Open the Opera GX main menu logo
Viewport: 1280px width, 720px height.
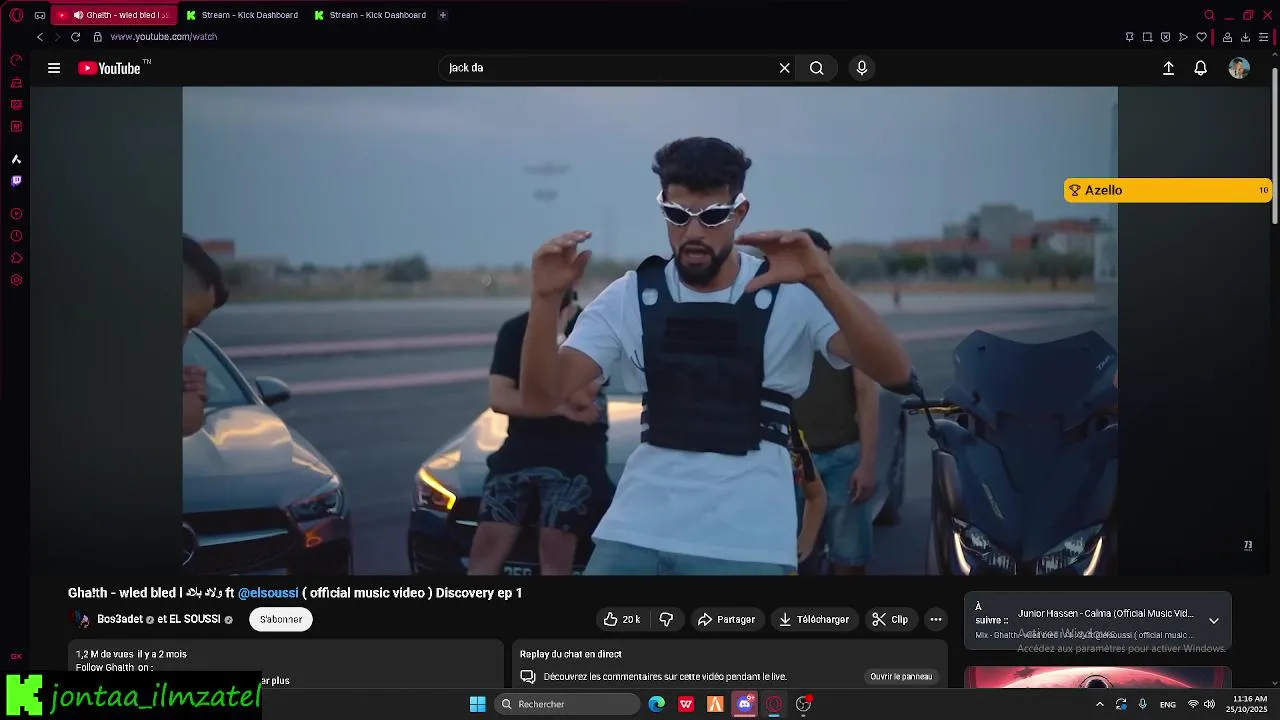[16, 15]
